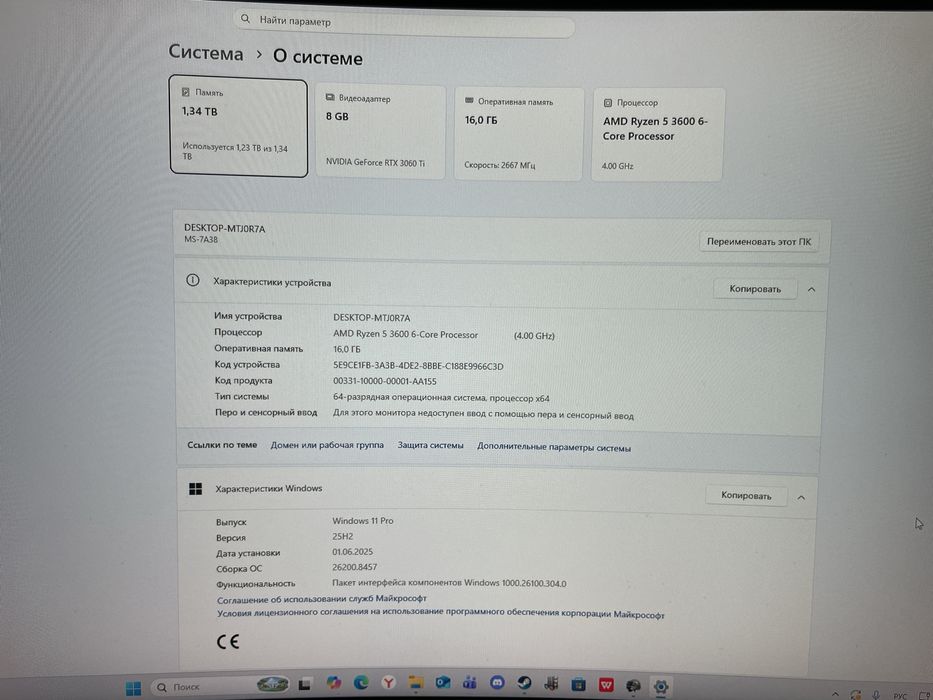Click the microphone icon in the system tray

coord(876,695)
